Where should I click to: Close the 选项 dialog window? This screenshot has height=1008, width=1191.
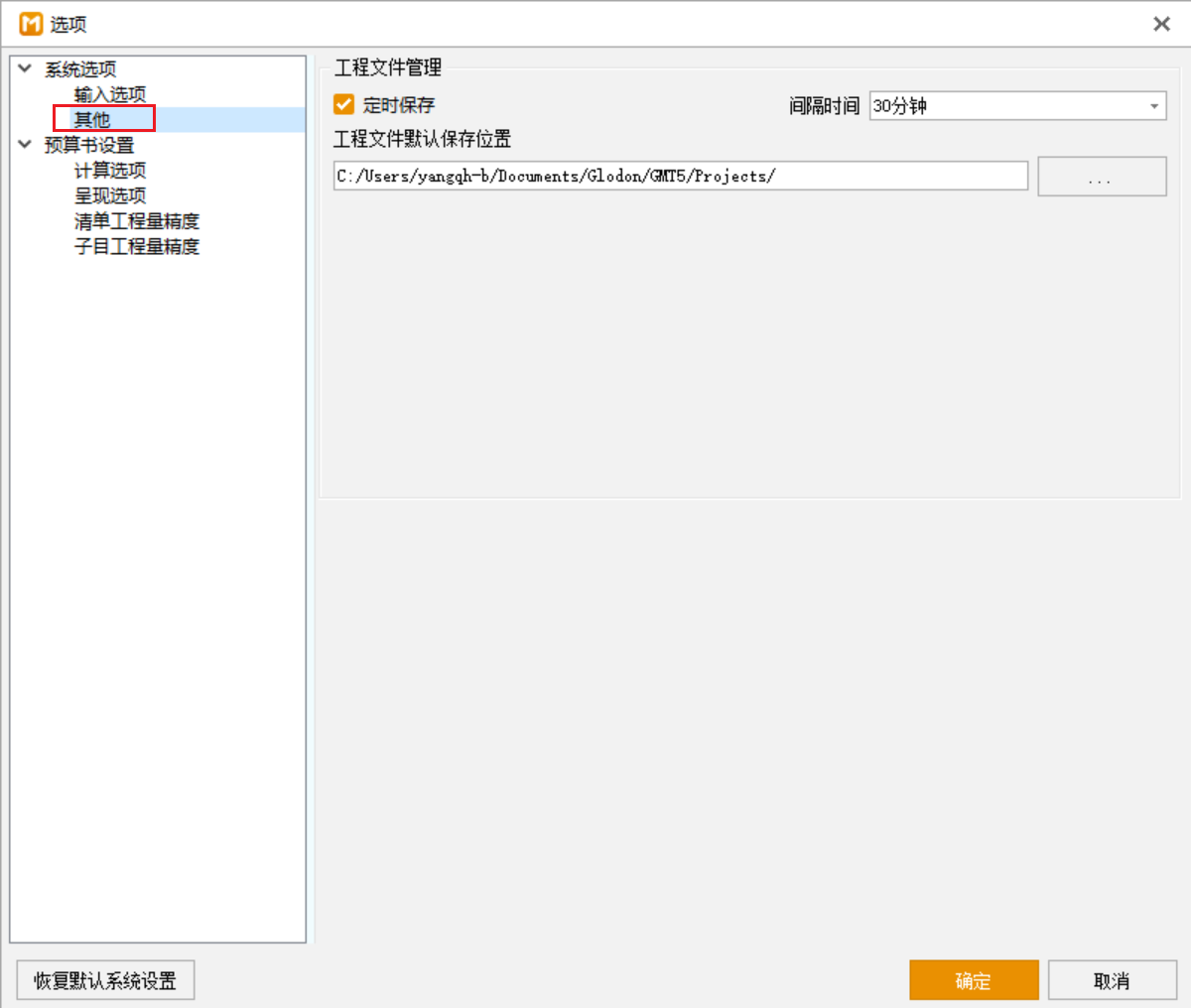click(1161, 24)
